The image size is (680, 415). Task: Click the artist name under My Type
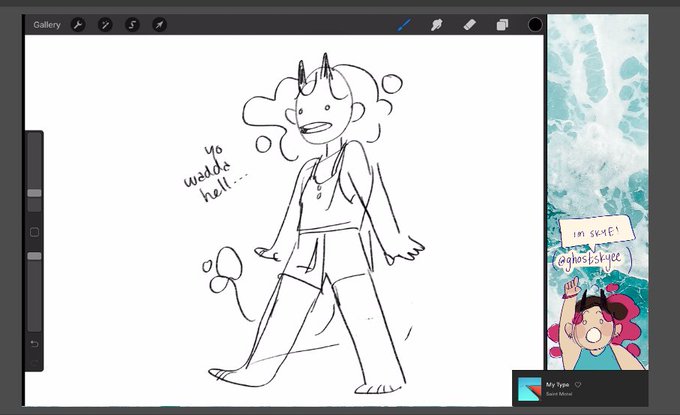coord(559,394)
